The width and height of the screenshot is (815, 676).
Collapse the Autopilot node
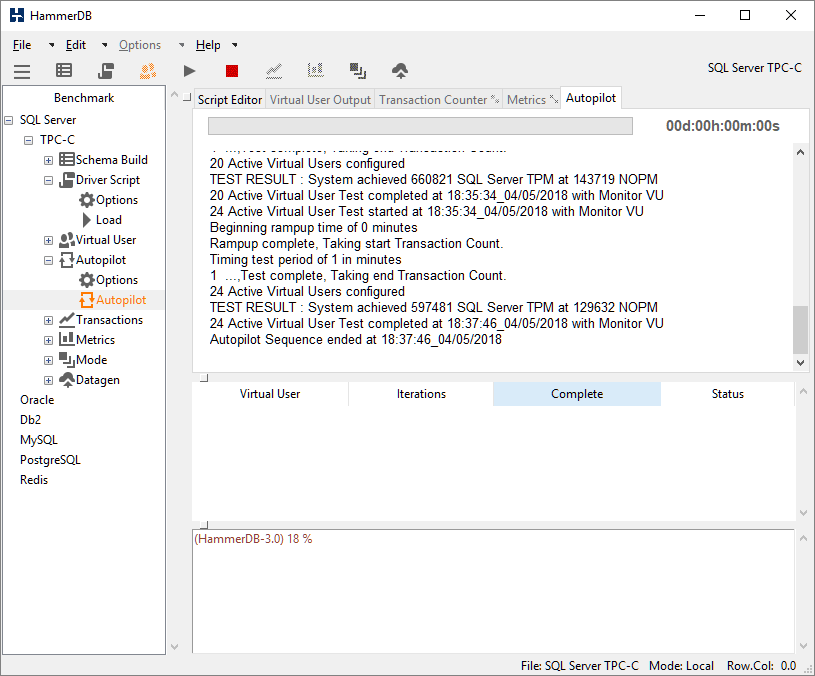(x=48, y=260)
